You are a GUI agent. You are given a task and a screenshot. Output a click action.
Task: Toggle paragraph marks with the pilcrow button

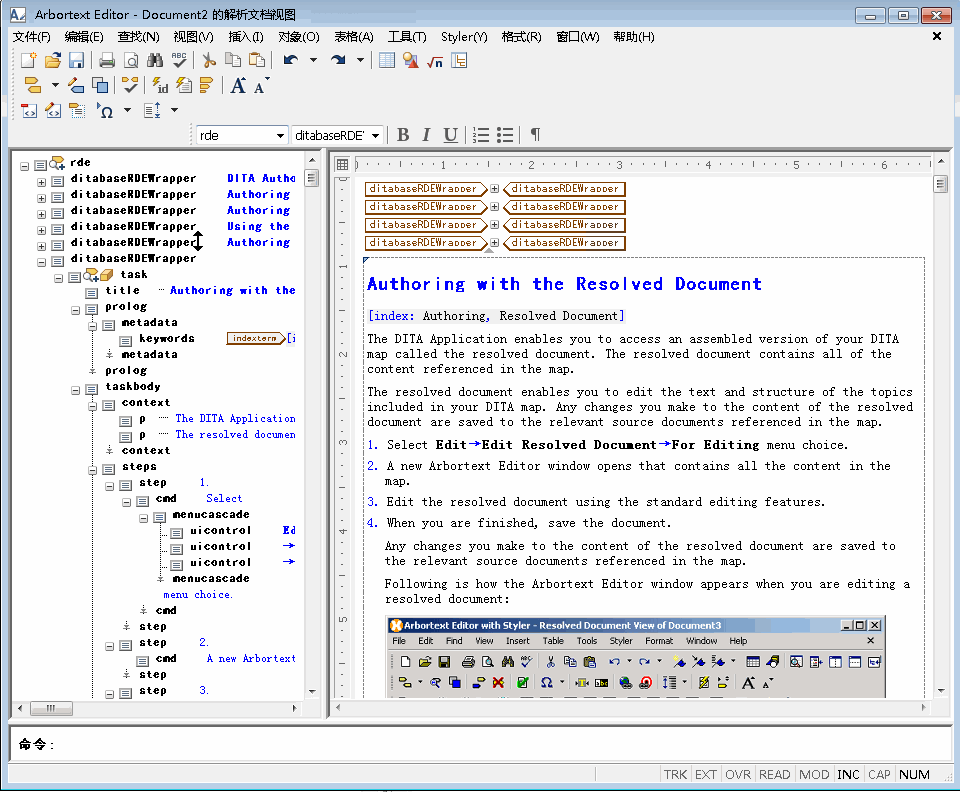click(x=535, y=135)
